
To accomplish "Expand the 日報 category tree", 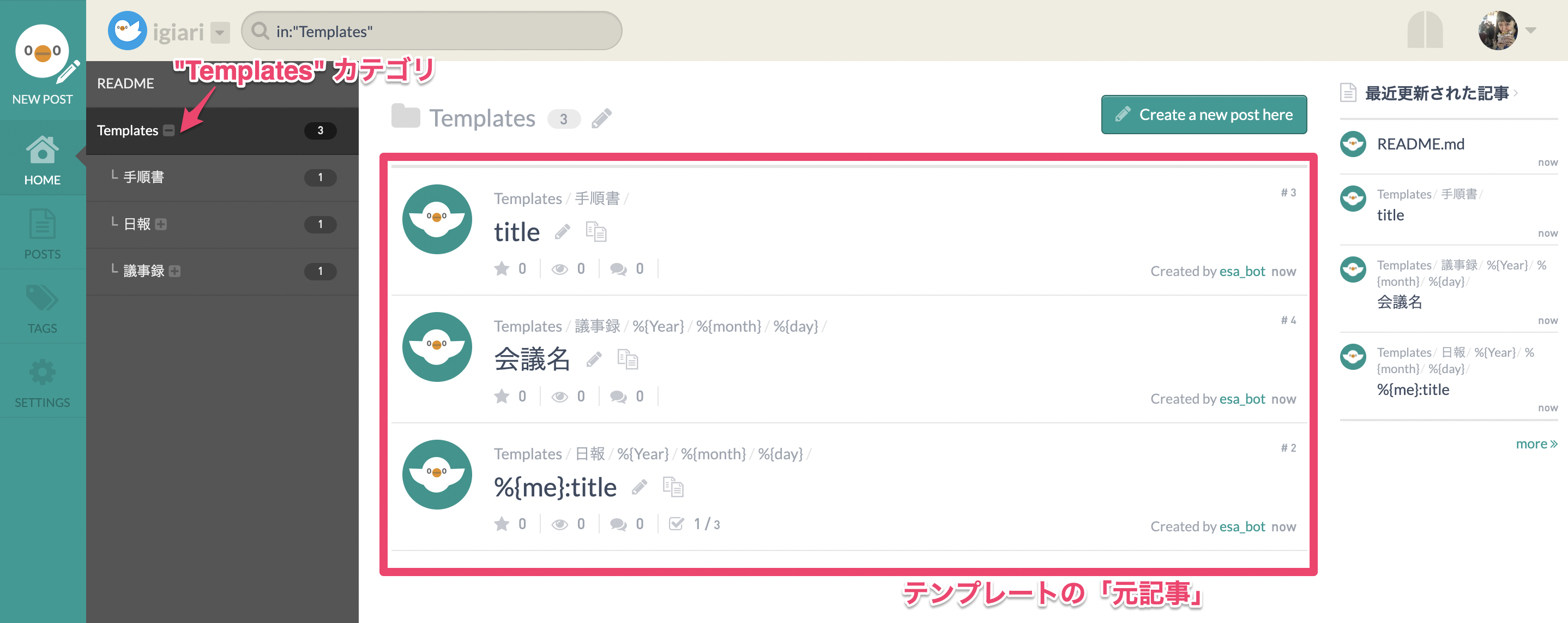I will (161, 224).
